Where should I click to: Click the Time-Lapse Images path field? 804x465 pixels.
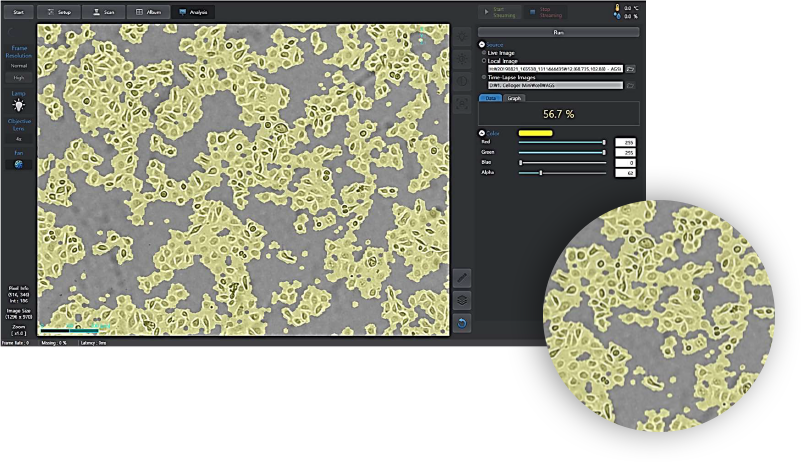pos(555,86)
